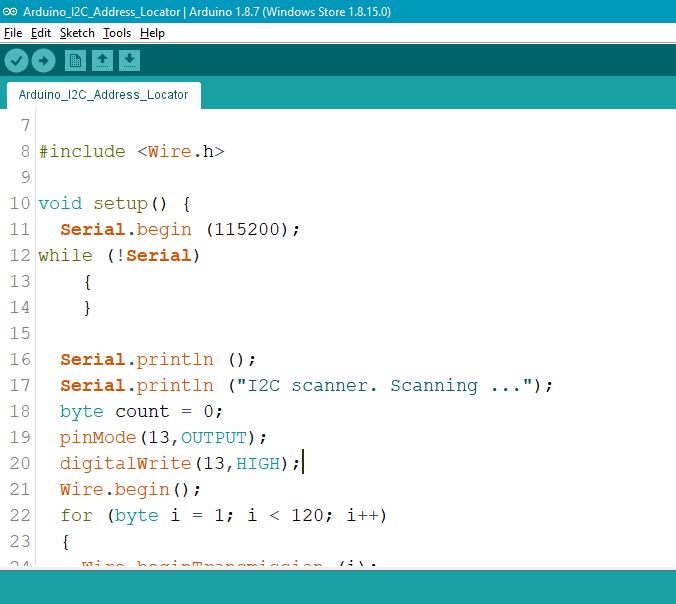Click the Verify checkmark button
This screenshot has height=604, width=676.
(x=16, y=60)
